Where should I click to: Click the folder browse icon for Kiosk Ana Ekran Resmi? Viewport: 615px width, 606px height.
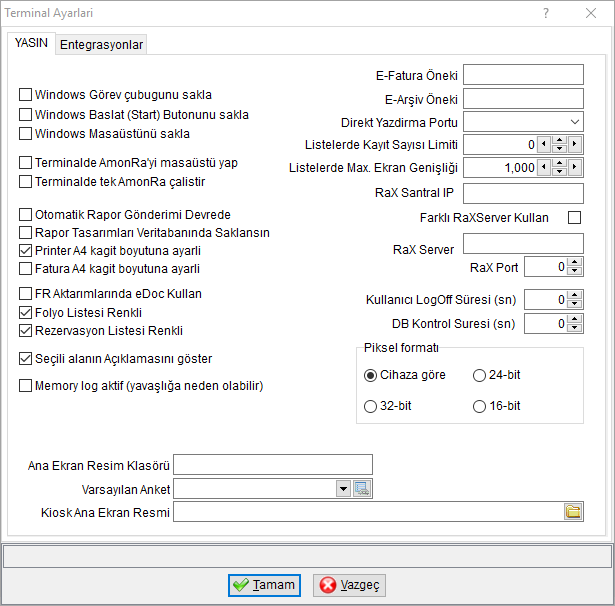tap(573, 511)
